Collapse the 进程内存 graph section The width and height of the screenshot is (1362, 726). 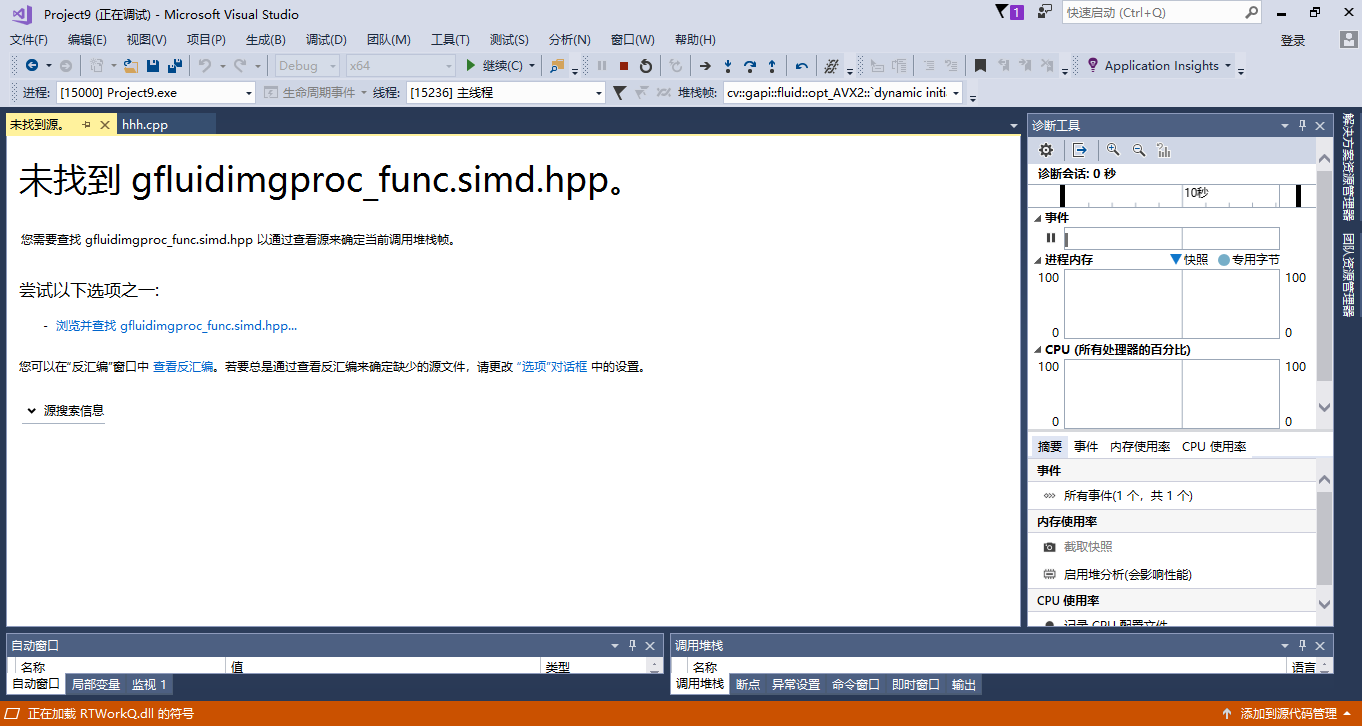(1036, 259)
